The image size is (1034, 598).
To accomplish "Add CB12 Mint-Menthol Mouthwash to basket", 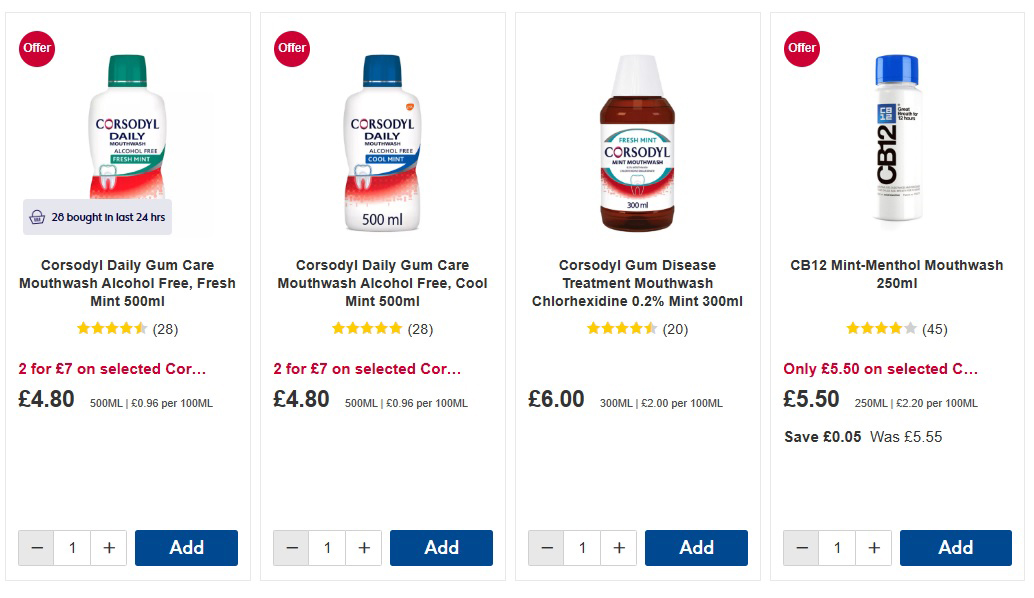I will click(955, 548).
